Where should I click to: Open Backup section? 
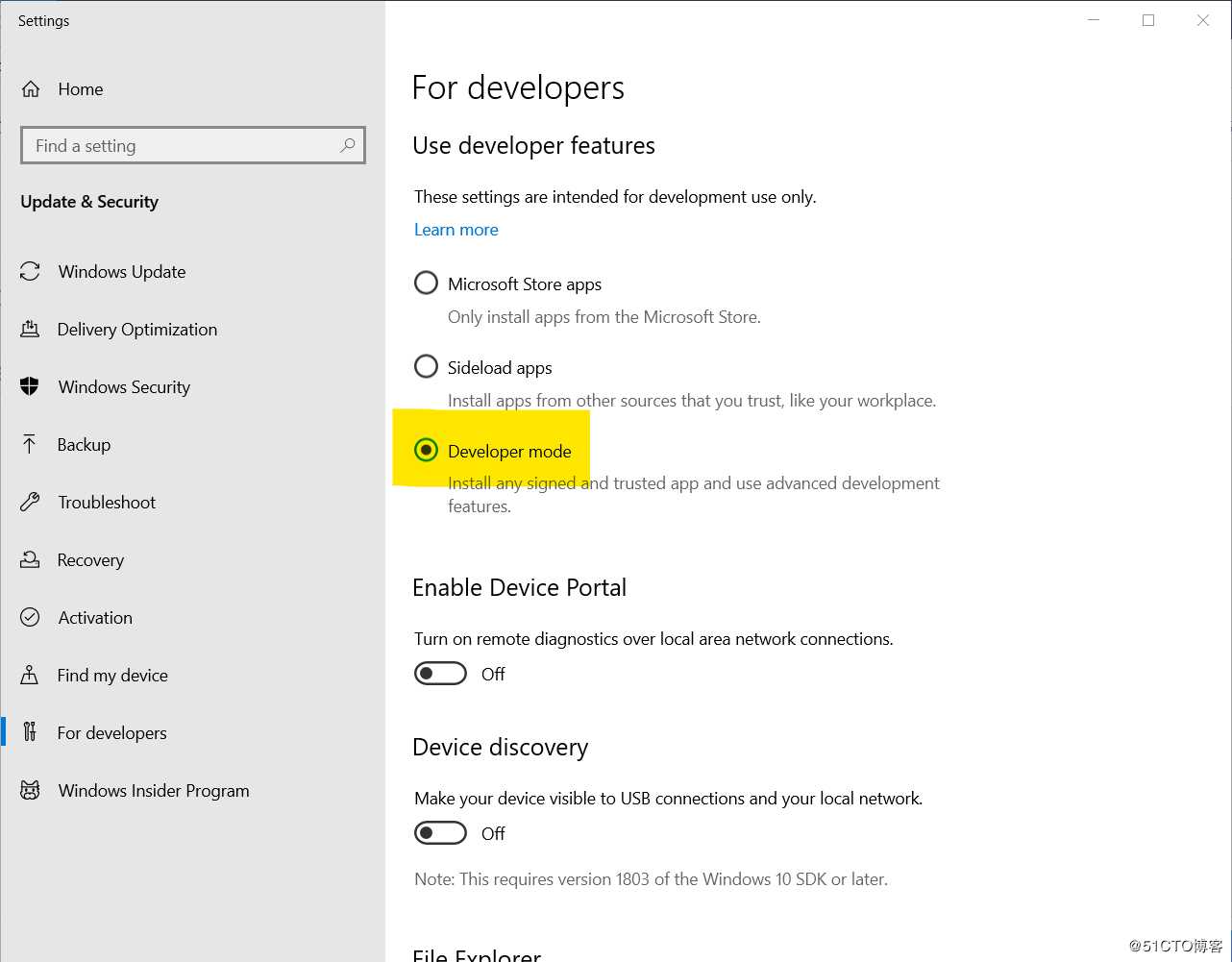point(192,445)
